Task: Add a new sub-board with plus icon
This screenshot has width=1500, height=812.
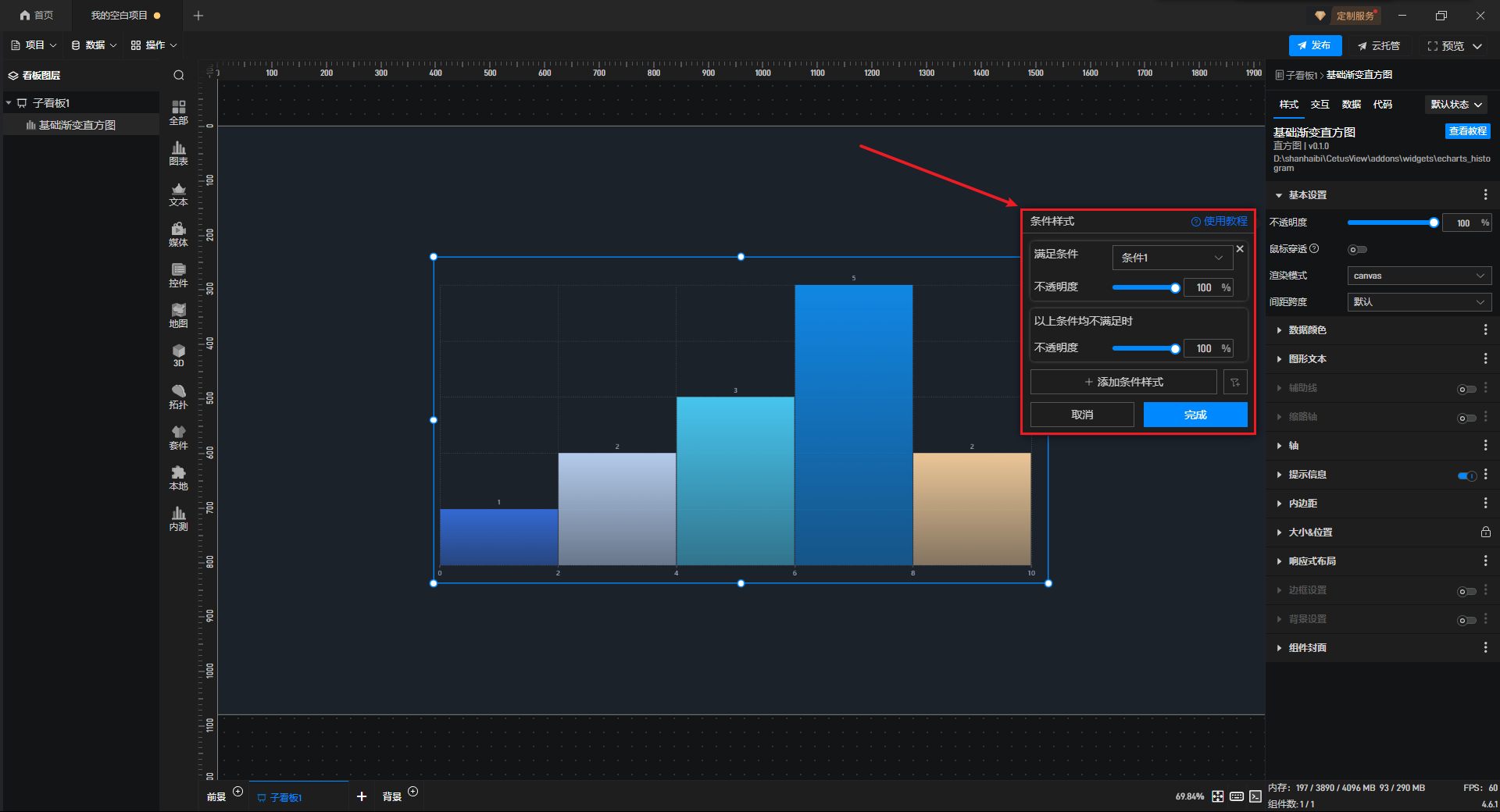Action: pyautogui.click(x=362, y=796)
